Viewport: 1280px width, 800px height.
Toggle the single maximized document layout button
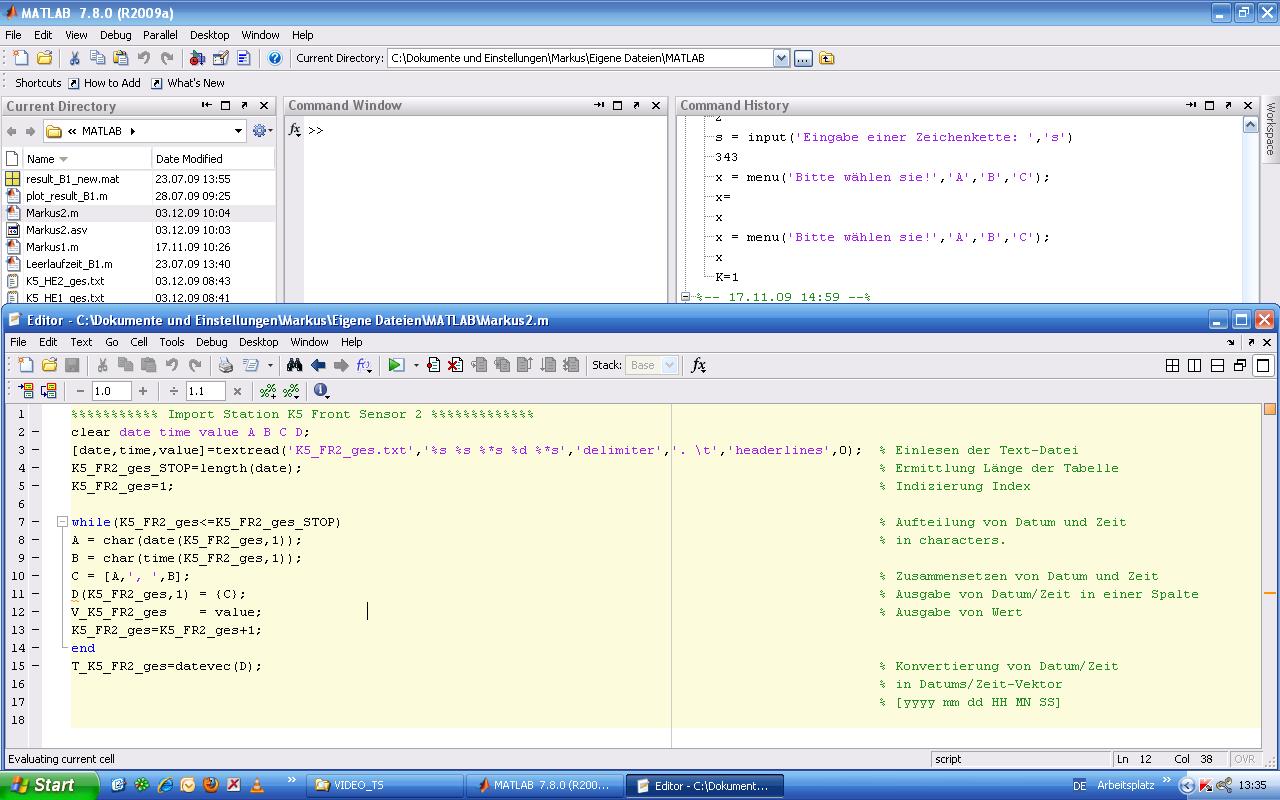tap(1263, 365)
